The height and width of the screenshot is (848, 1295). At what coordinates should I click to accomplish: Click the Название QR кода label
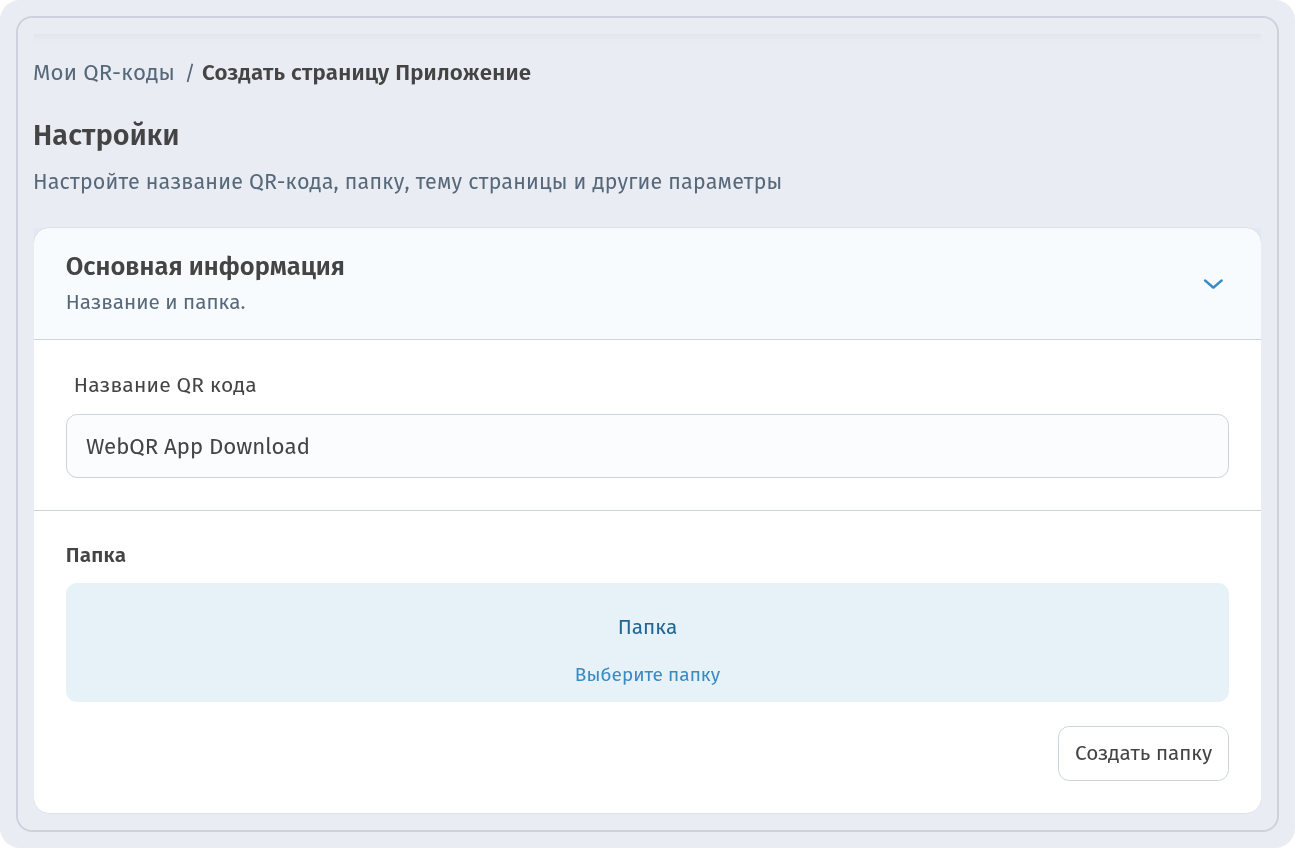(x=165, y=385)
